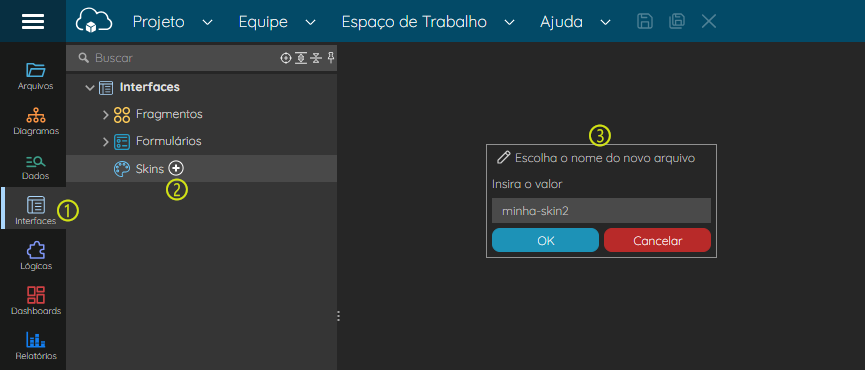
Task: Expand the Formulários tree node
Action: click(106, 142)
